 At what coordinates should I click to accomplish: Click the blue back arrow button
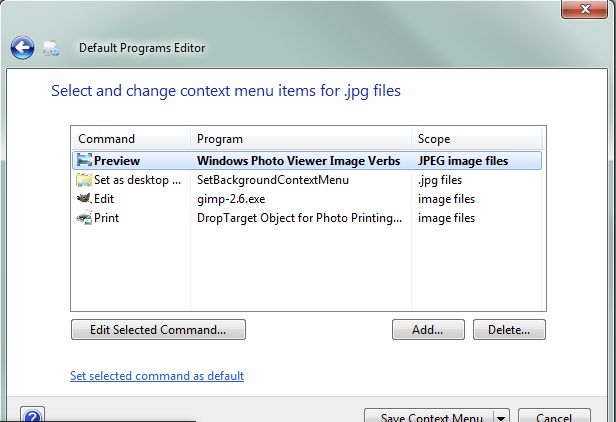pyautogui.click(x=22, y=46)
